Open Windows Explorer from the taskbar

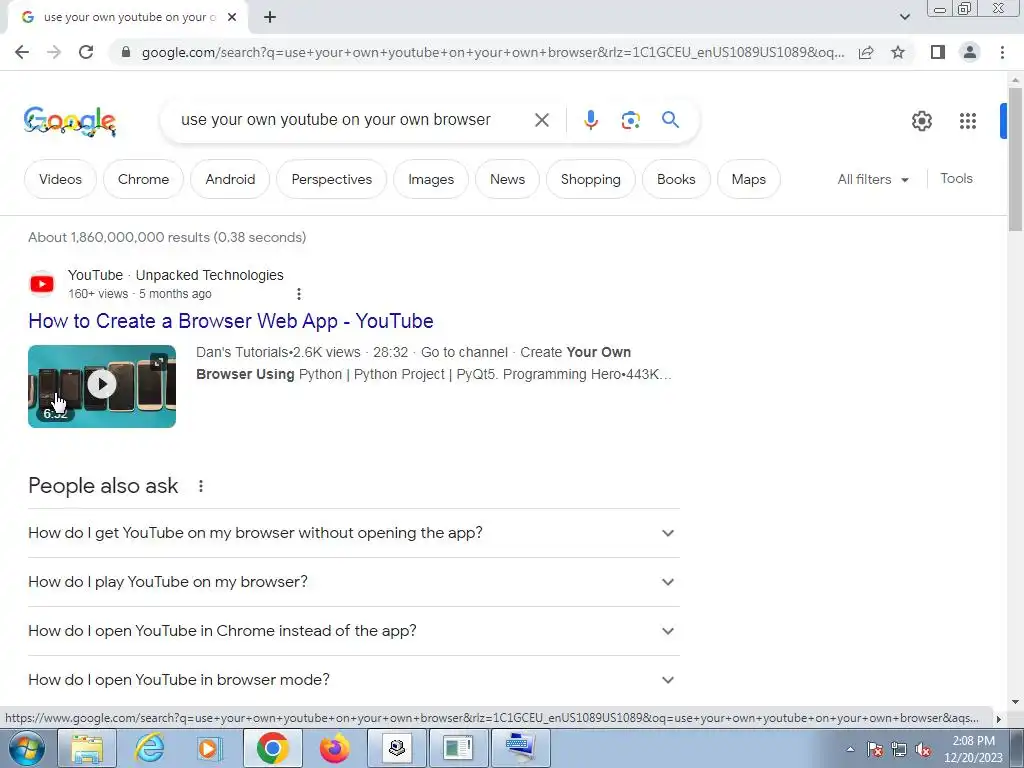click(x=86, y=748)
